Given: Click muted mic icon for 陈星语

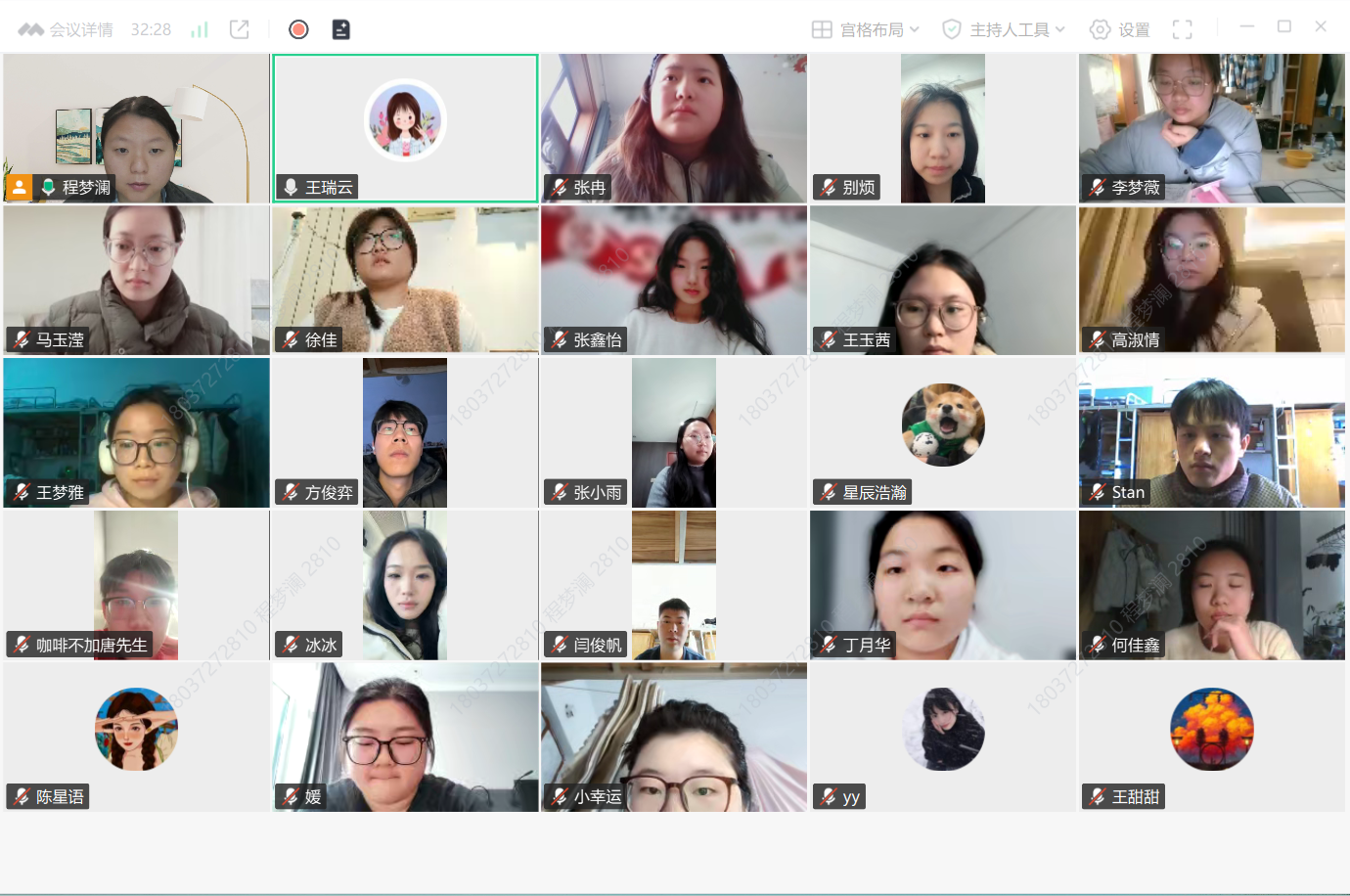Looking at the screenshot, I should pos(22,797).
